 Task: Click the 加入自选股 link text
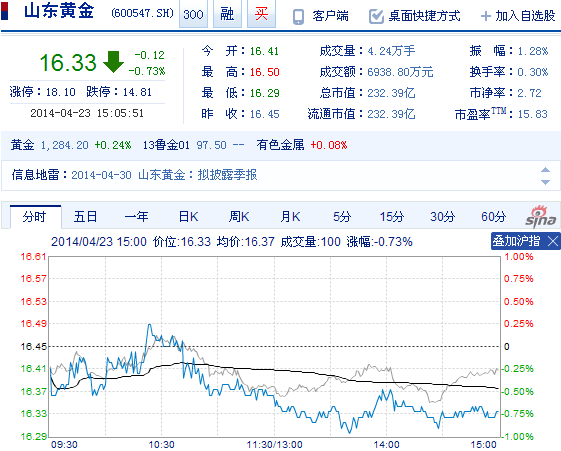(525, 16)
